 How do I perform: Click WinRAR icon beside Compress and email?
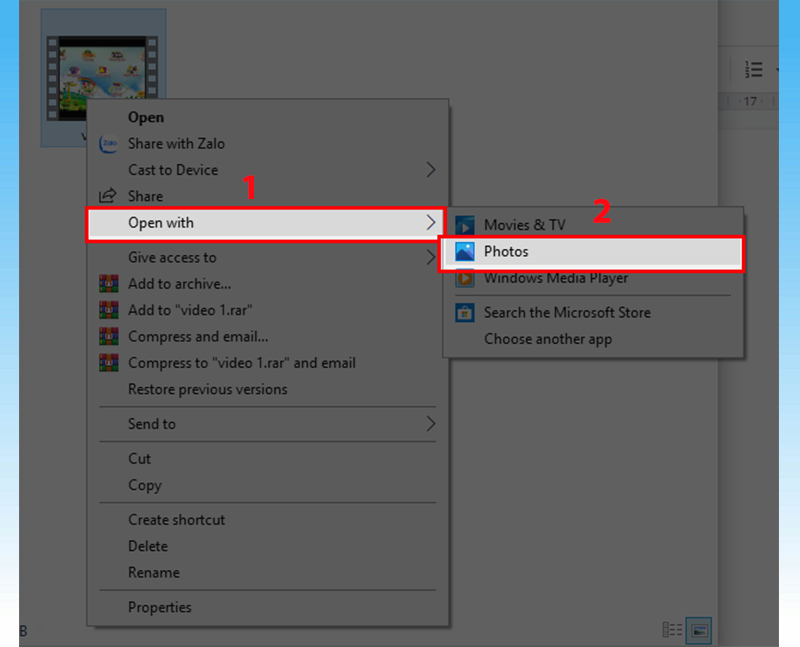click(108, 337)
